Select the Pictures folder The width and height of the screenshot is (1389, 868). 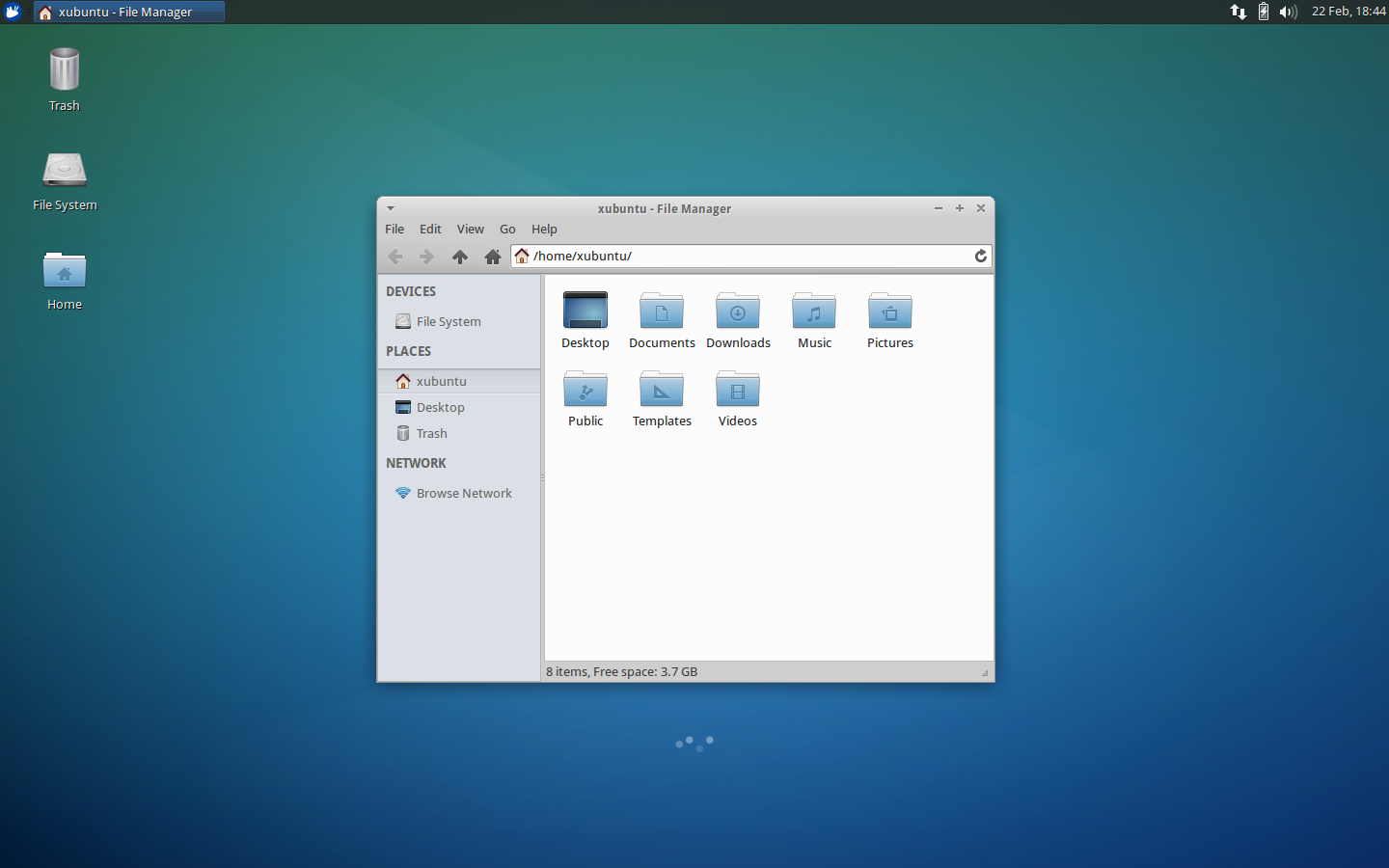pos(889,312)
